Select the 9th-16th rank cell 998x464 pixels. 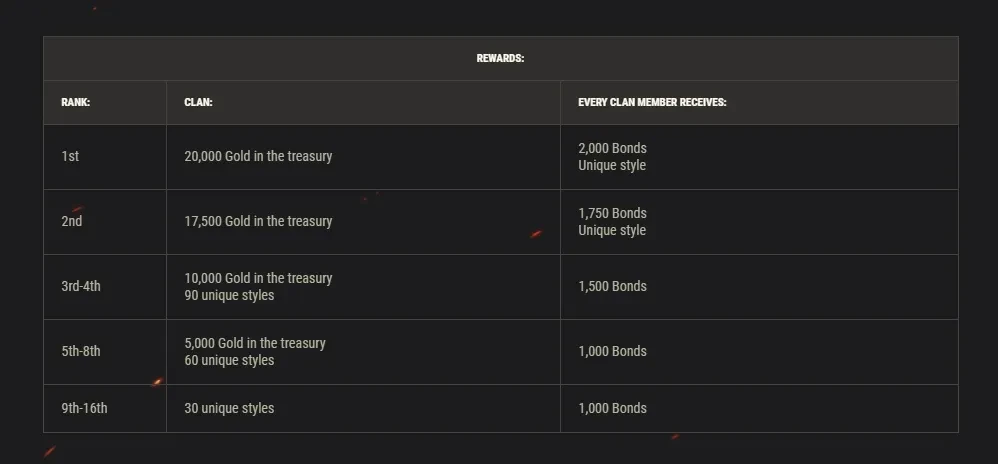click(84, 408)
